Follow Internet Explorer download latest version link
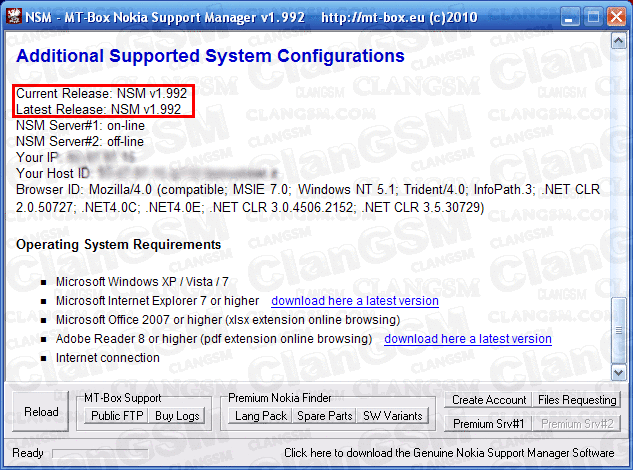 pos(355,301)
